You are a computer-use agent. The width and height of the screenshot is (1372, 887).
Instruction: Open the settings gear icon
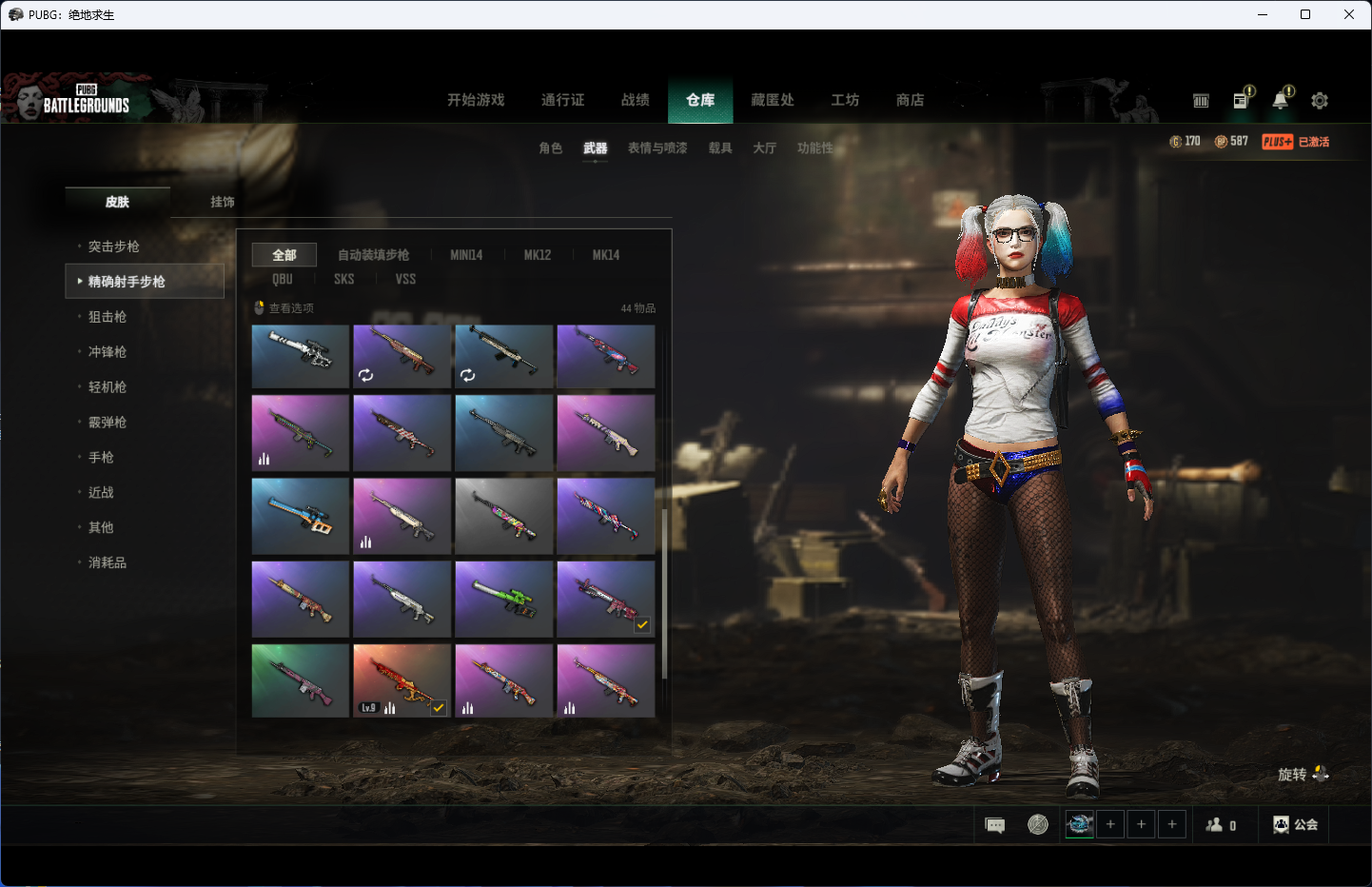pos(1320,100)
